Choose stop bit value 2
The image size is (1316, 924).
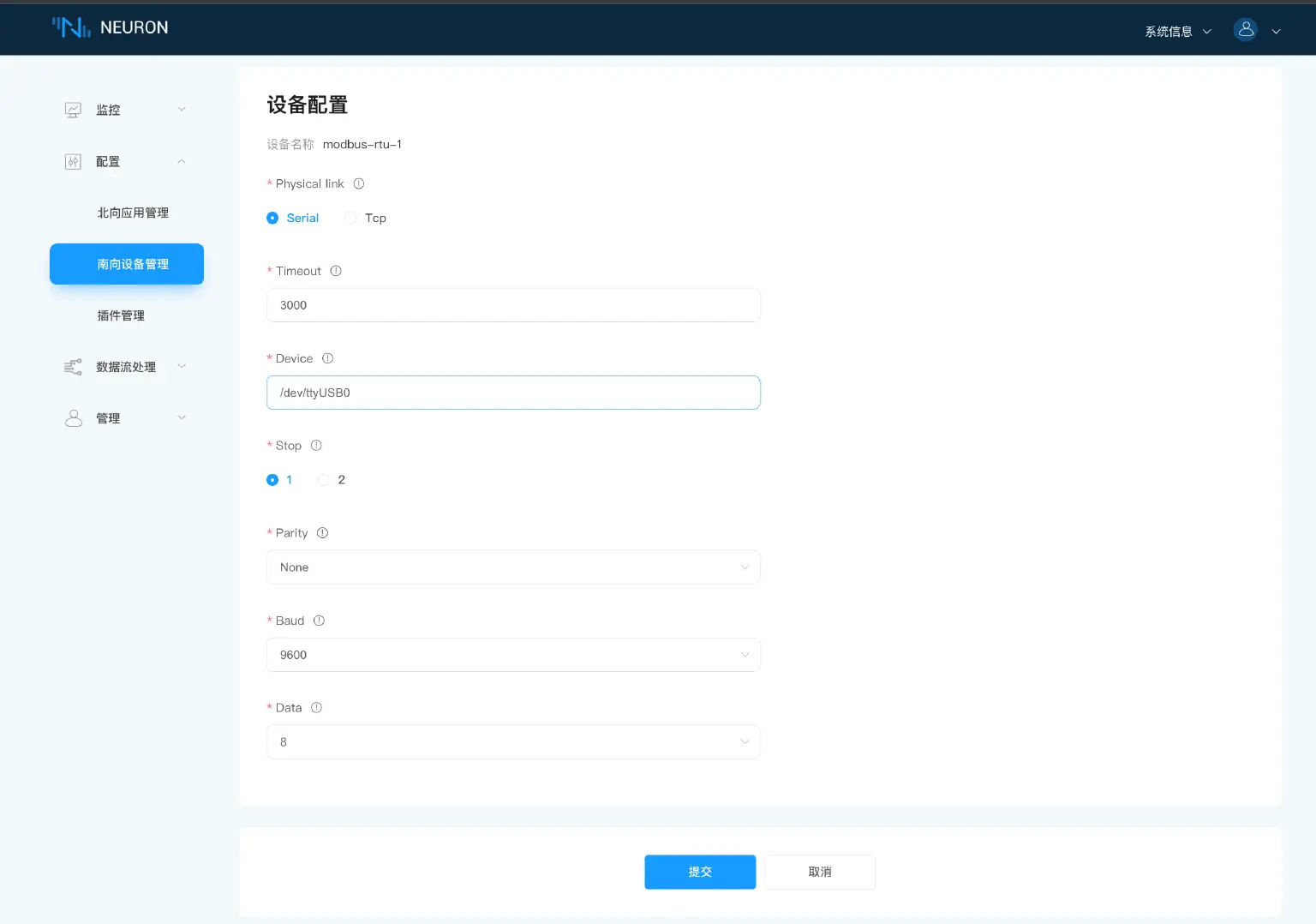tap(324, 480)
